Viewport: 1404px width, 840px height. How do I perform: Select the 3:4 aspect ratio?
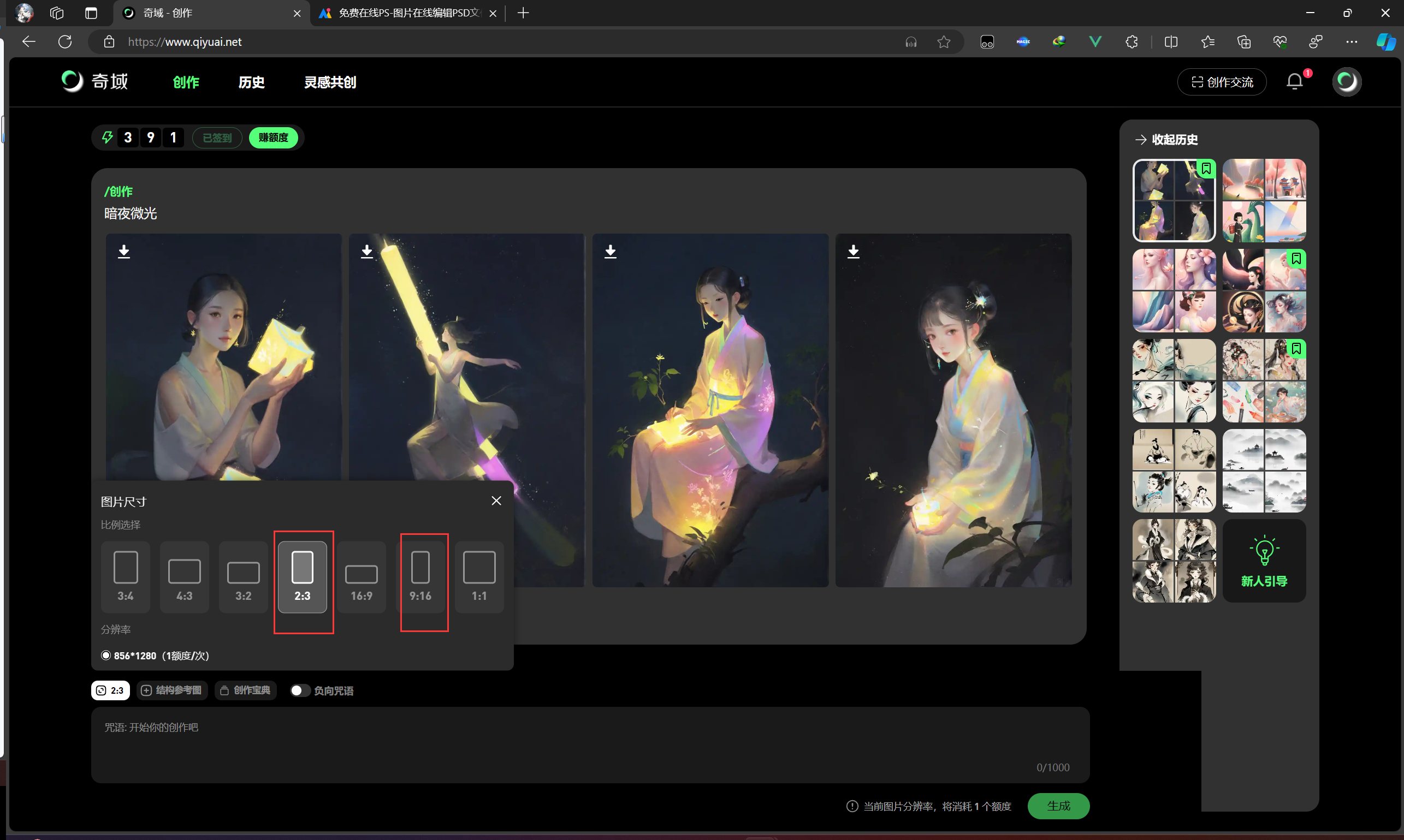126,577
